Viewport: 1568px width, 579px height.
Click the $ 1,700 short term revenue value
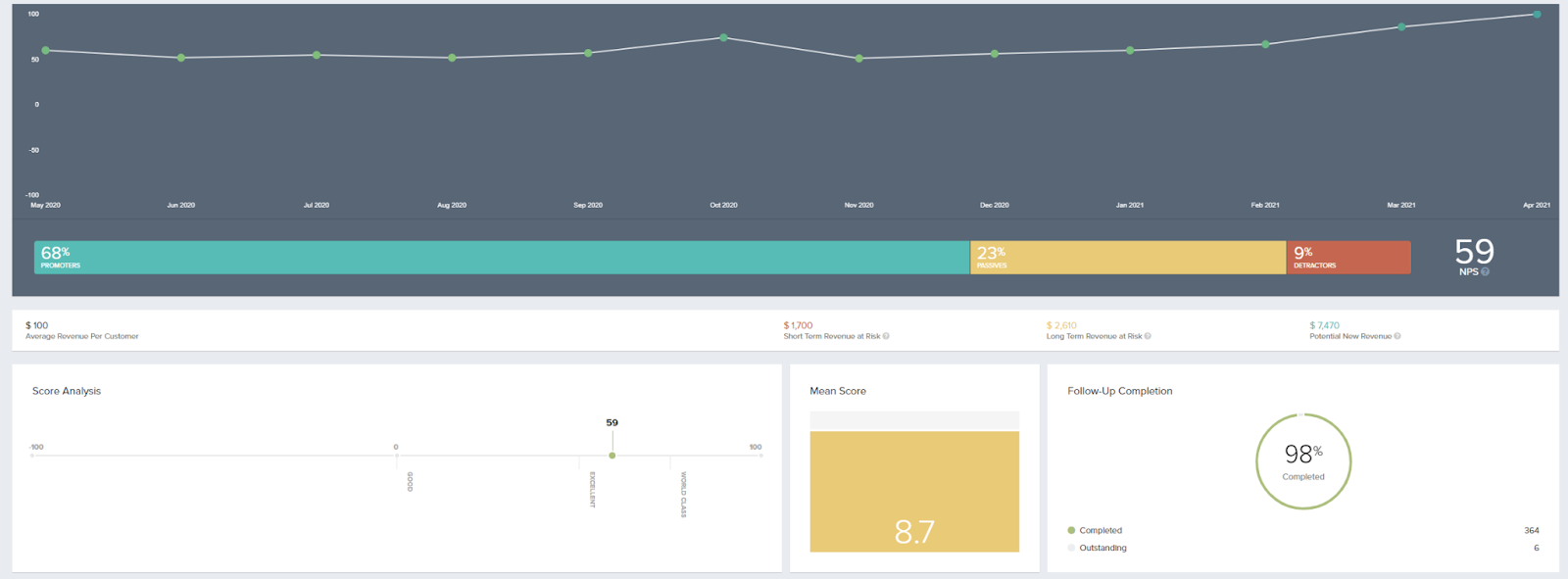tap(798, 325)
